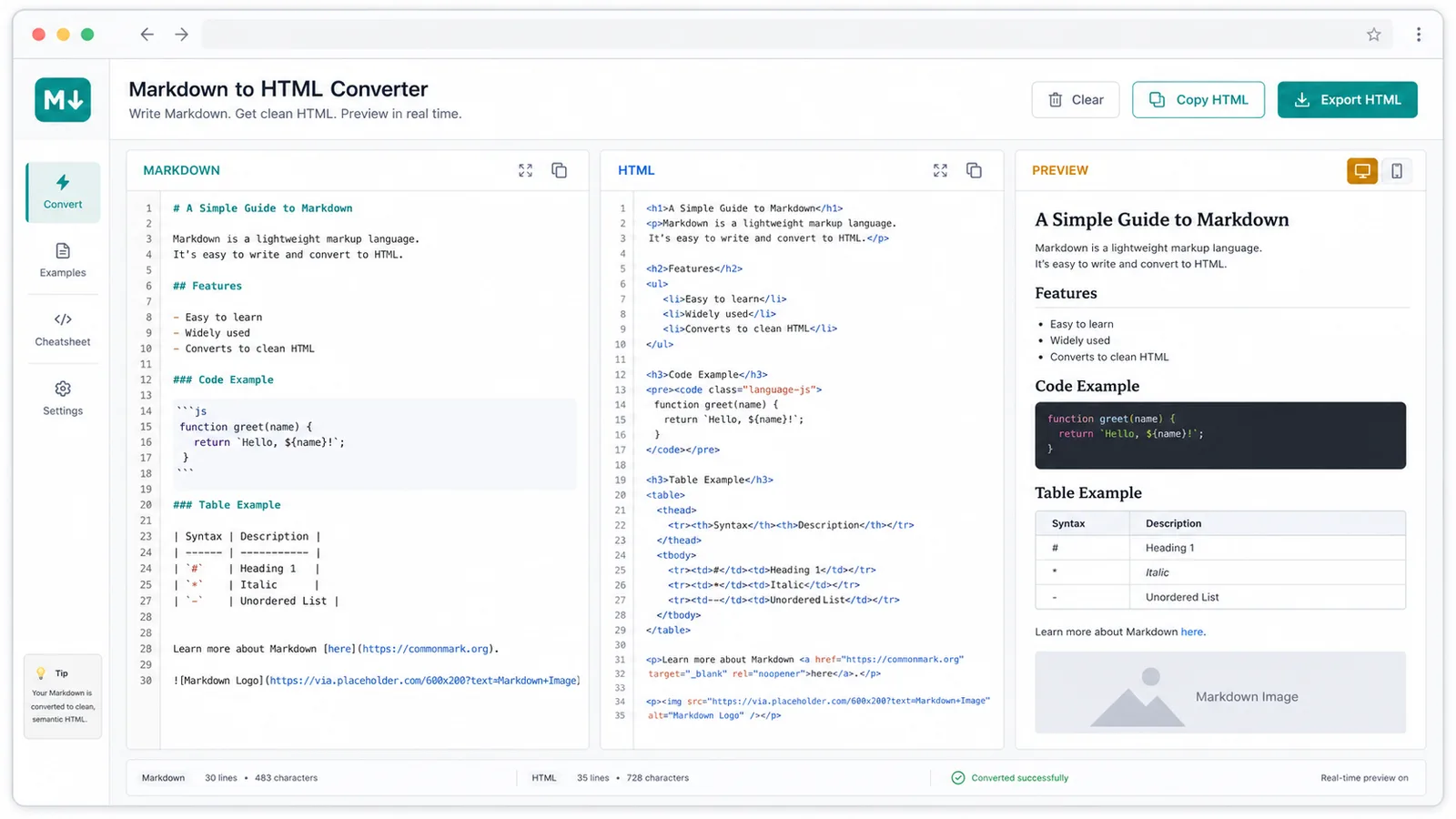This screenshot has width=1456, height=819.
Task: Click the 'Unordered List' table cell
Action: point(1182,597)
